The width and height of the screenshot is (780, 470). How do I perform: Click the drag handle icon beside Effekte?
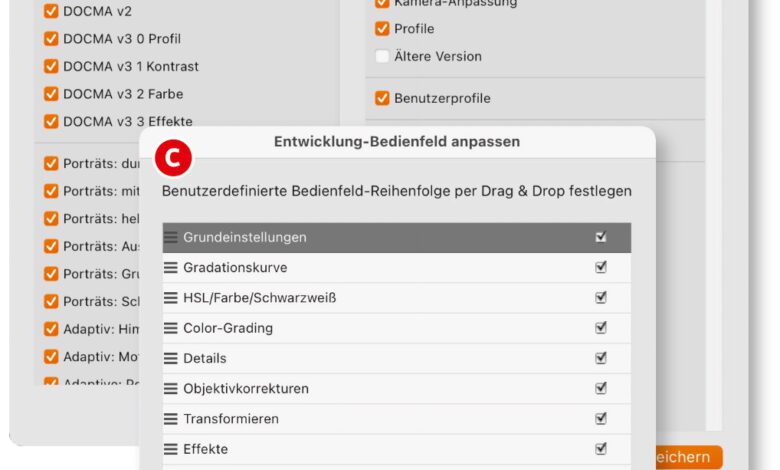(171, 449)
